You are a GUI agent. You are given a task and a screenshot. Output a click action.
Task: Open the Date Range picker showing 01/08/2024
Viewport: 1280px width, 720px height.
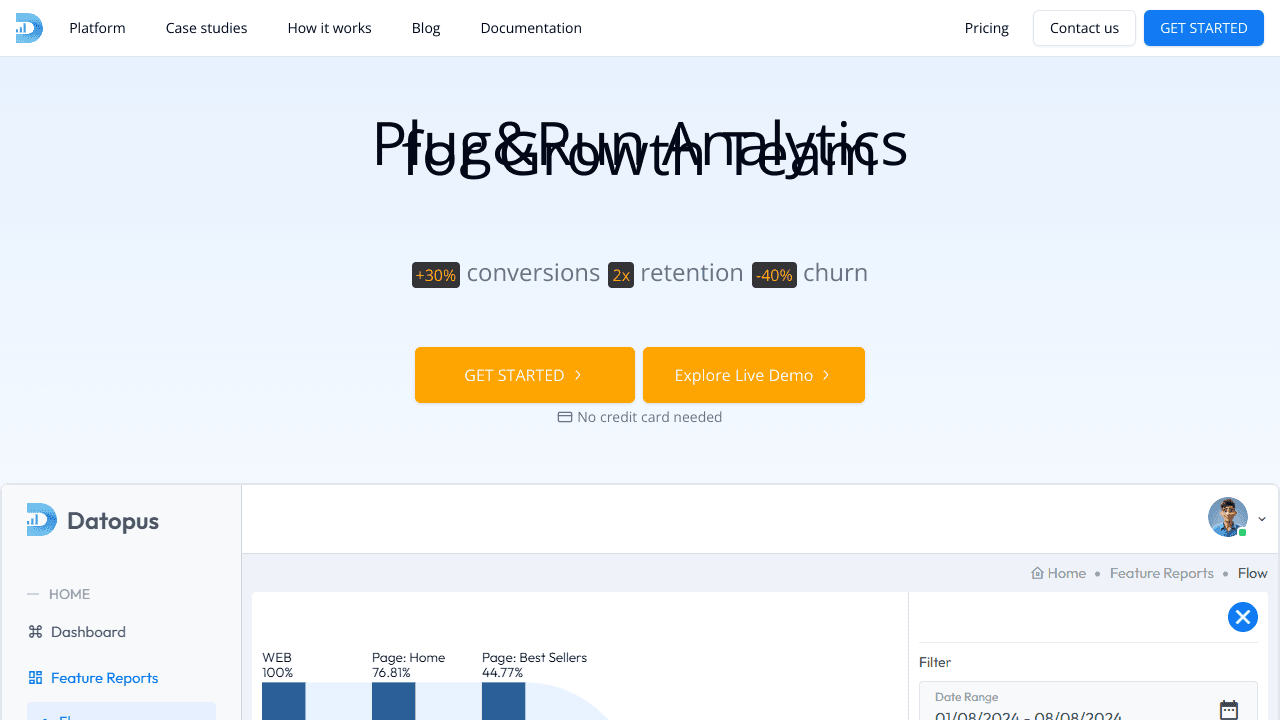click(1060, 712)
